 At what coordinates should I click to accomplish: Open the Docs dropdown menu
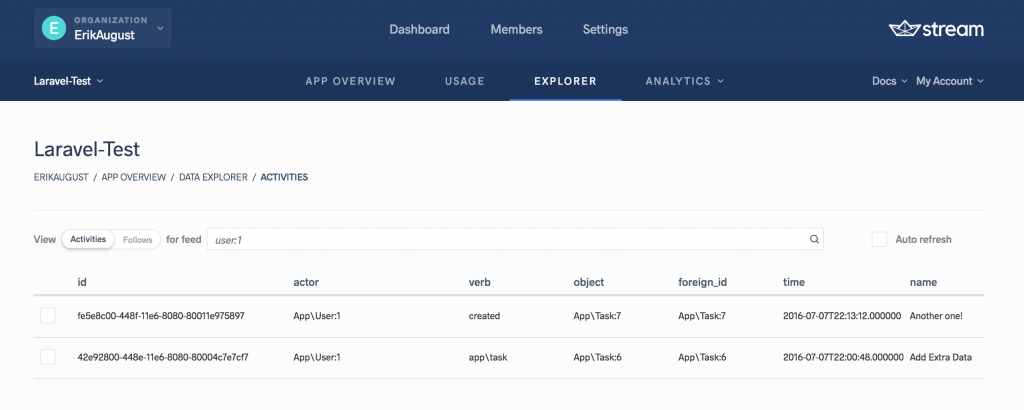[x=889, y=81]
